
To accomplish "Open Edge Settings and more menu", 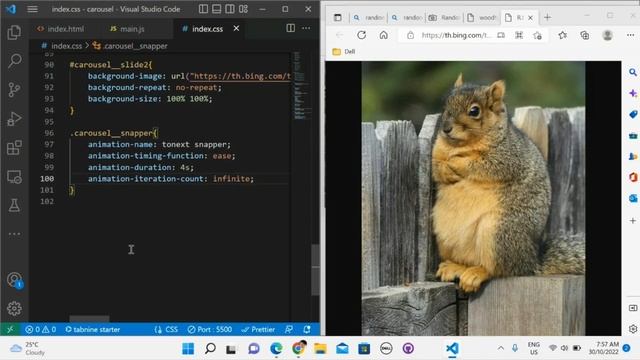I will [630, 35].
